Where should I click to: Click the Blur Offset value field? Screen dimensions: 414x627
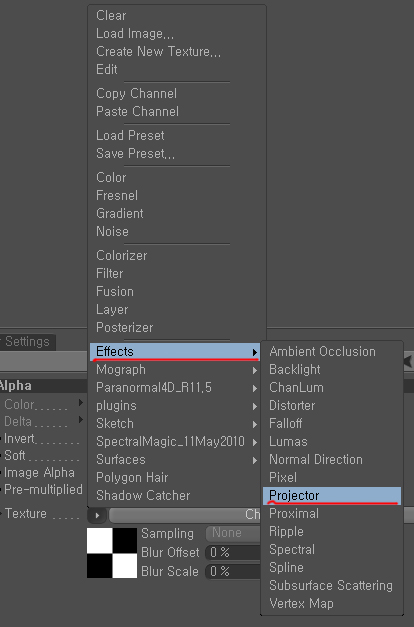tap(233, 553)
